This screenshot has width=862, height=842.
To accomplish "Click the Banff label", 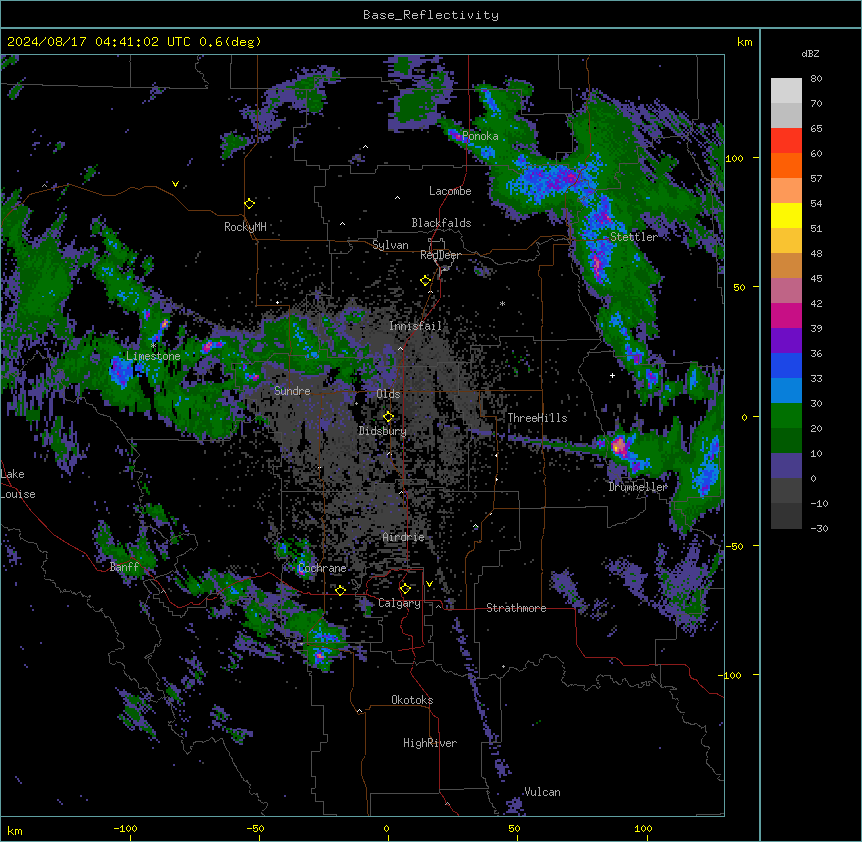I will tap(124, 567).
